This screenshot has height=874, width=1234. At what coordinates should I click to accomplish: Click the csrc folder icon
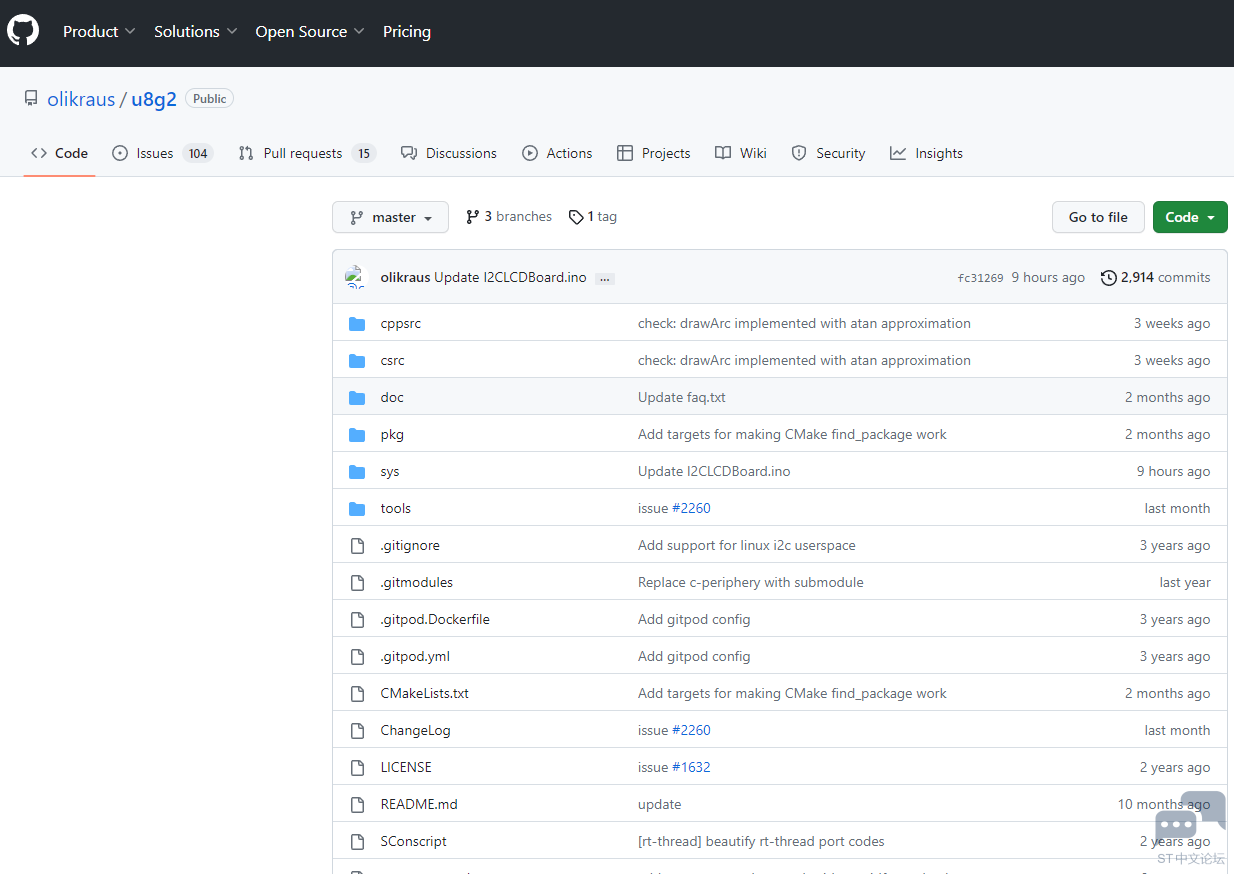pyautogui.click(x=357, y=360)
